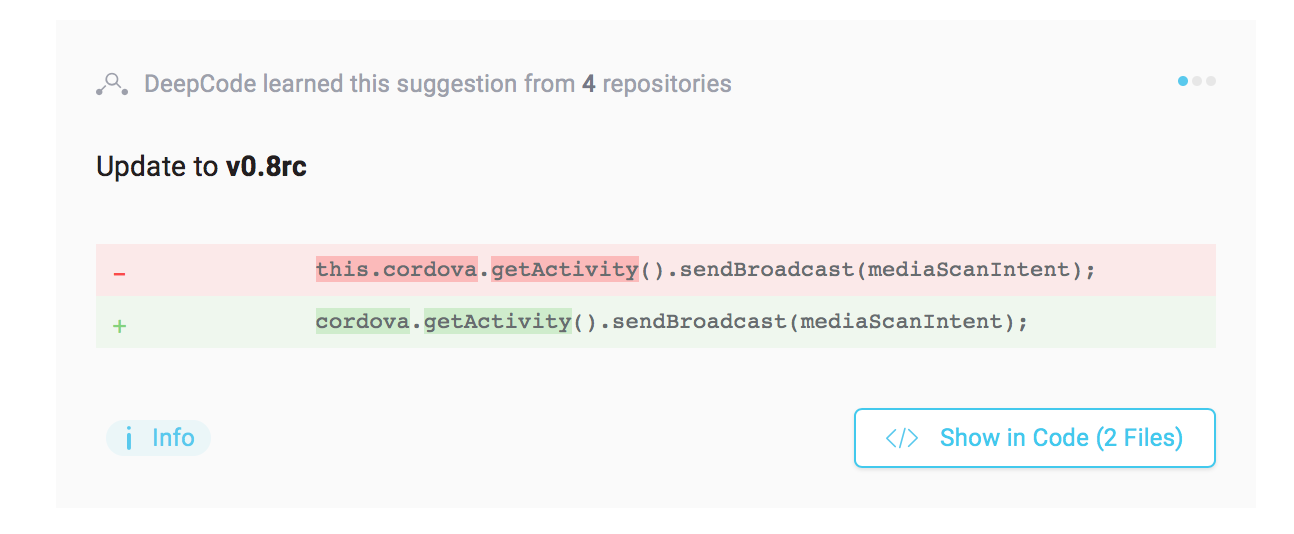Click green highlighted 'cordova' token
This screenshot has width=1294, height=534.
pyautogui.click(x=363, y=321)
